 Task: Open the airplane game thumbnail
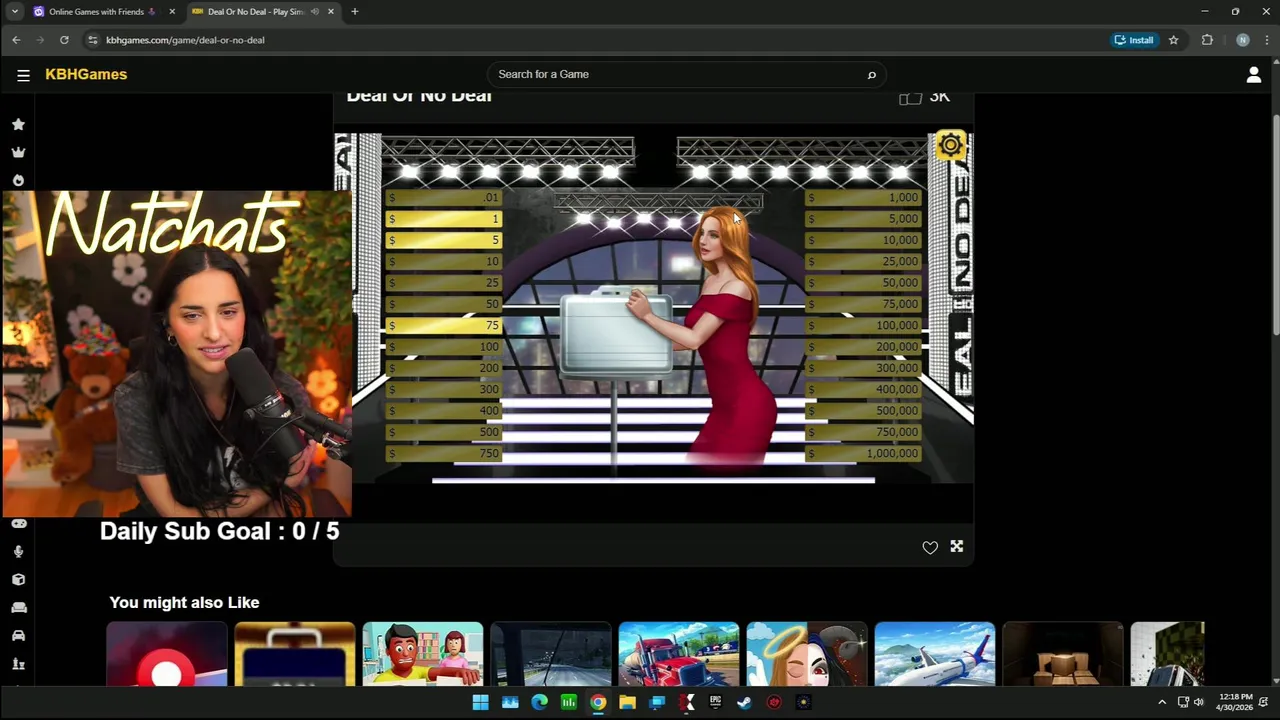click(935, 654)
